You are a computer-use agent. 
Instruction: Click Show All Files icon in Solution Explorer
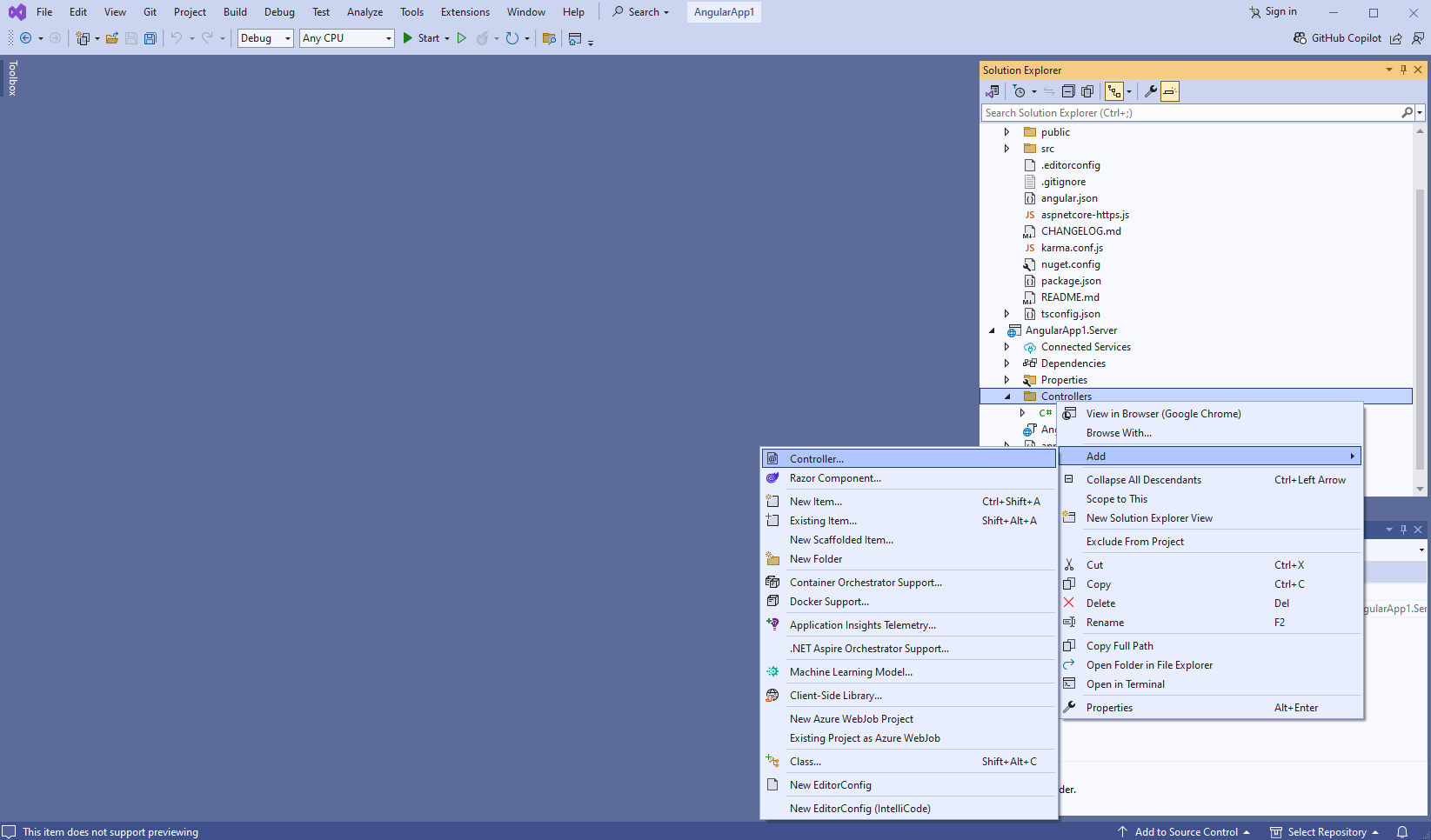tap(1087, 91)
